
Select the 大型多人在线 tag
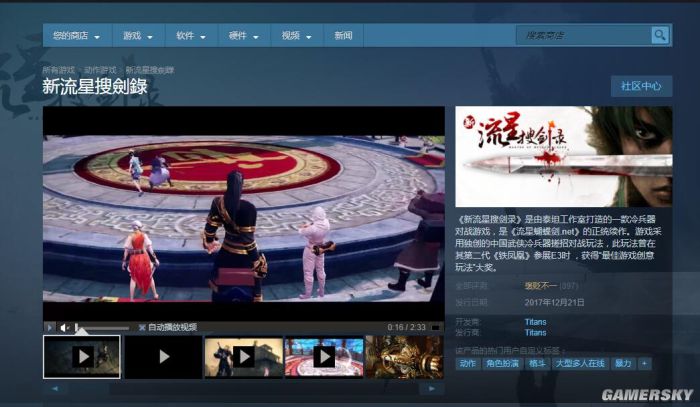579,364
